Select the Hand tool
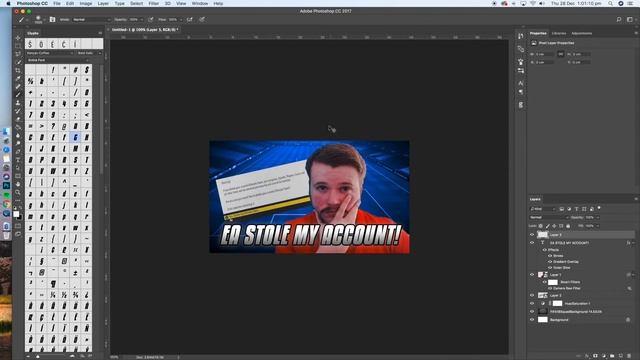The image size is (640, 360). pyautogui.click(x=18, y=184)
